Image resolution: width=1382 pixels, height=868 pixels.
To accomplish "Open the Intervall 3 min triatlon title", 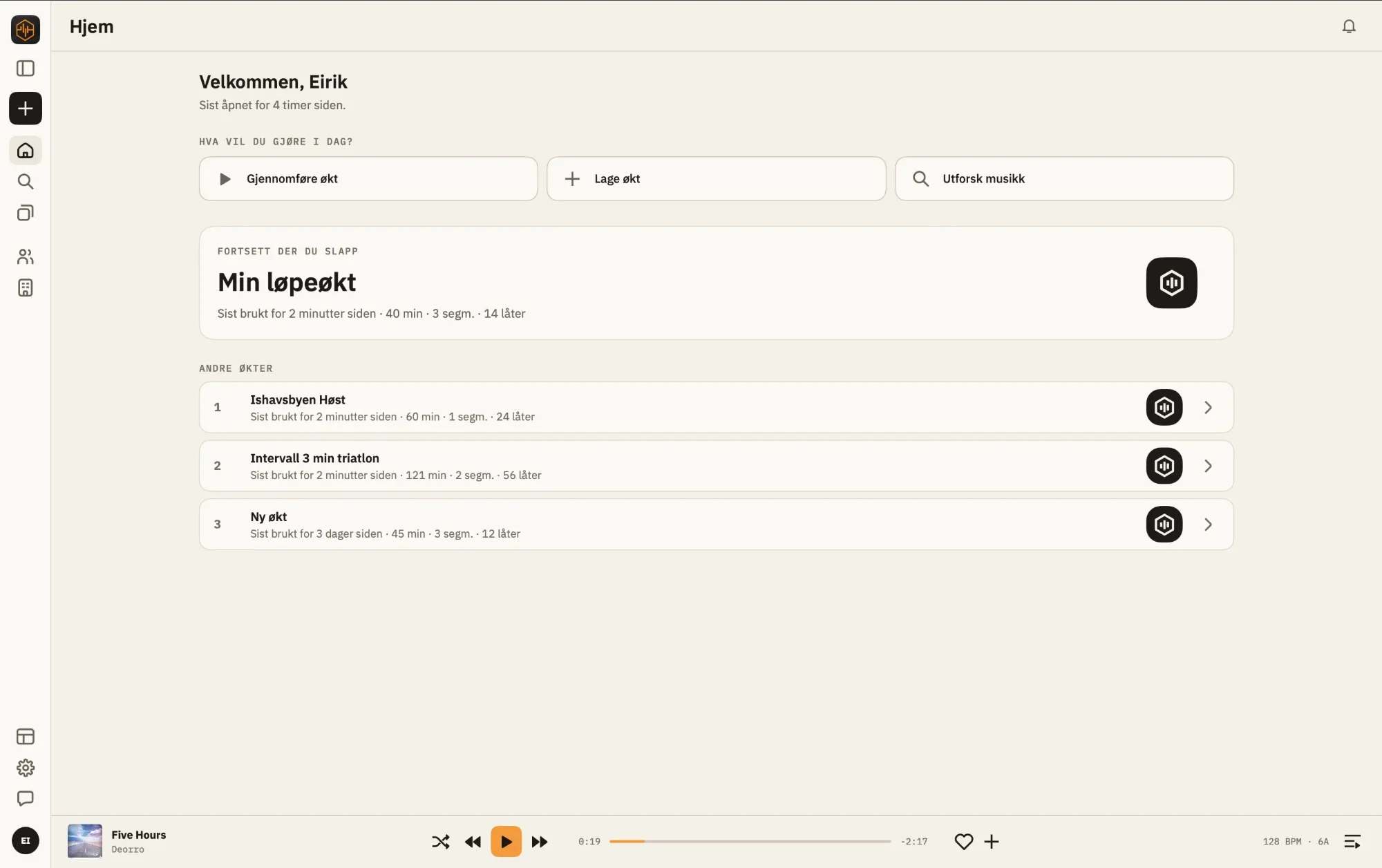I will [x=314, y=458].
